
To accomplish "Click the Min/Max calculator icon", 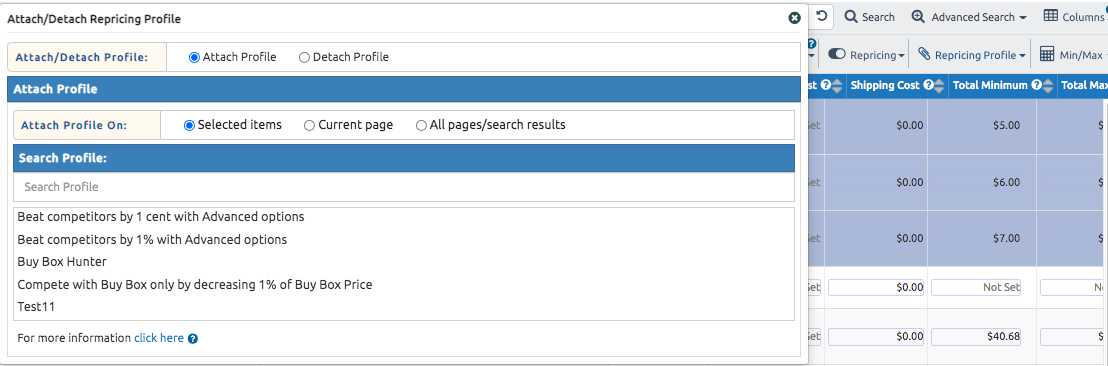I will (x=1047, y=54).
